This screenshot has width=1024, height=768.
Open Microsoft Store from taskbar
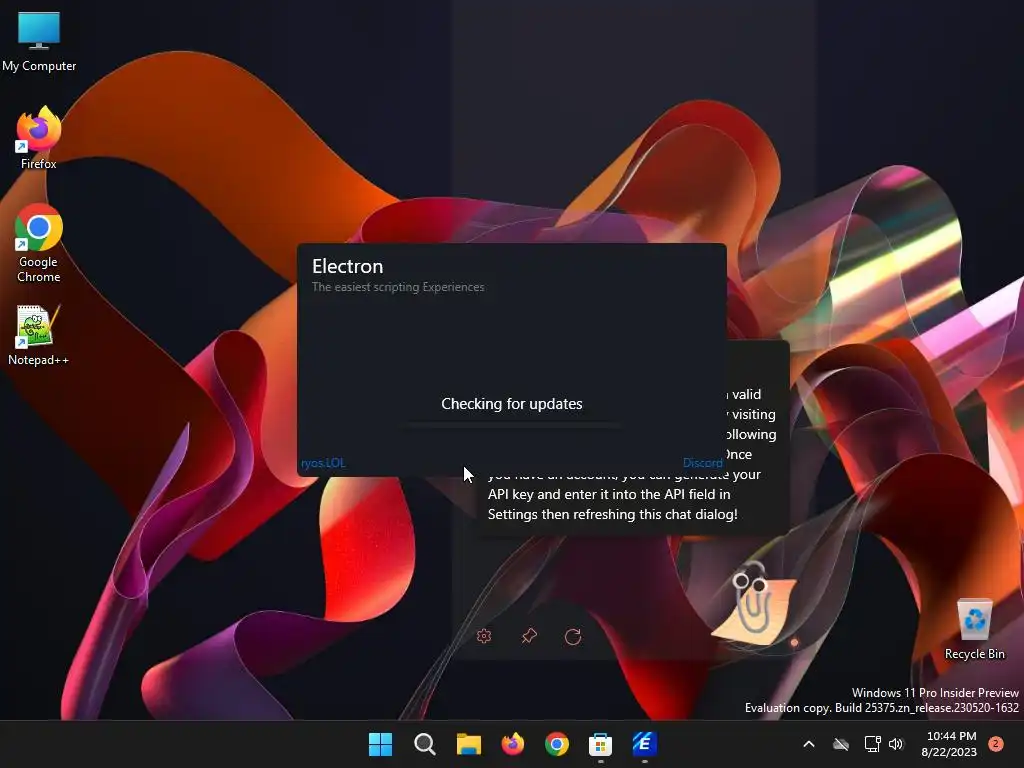click(x=600, y=744)
